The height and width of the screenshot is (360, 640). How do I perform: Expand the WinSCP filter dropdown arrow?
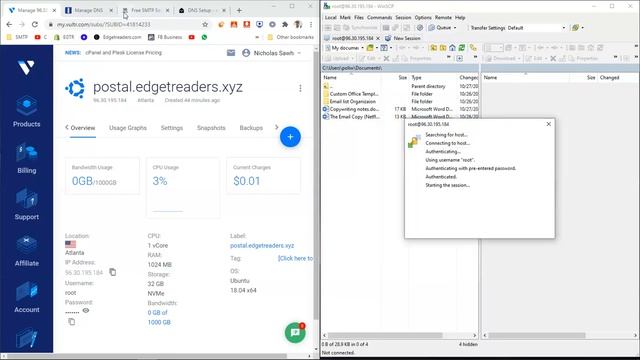(391, 48)
